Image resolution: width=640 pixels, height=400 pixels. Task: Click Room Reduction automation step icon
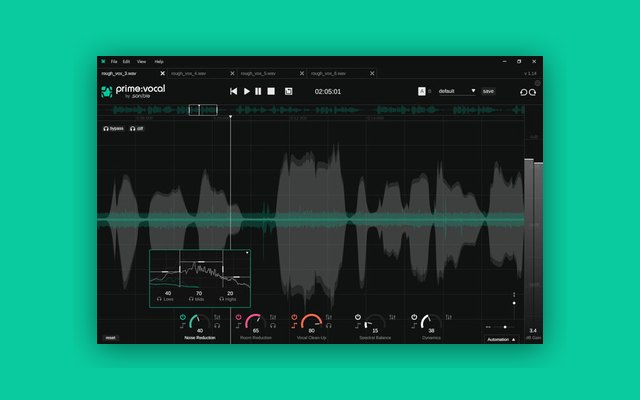(x=238, y=326)
